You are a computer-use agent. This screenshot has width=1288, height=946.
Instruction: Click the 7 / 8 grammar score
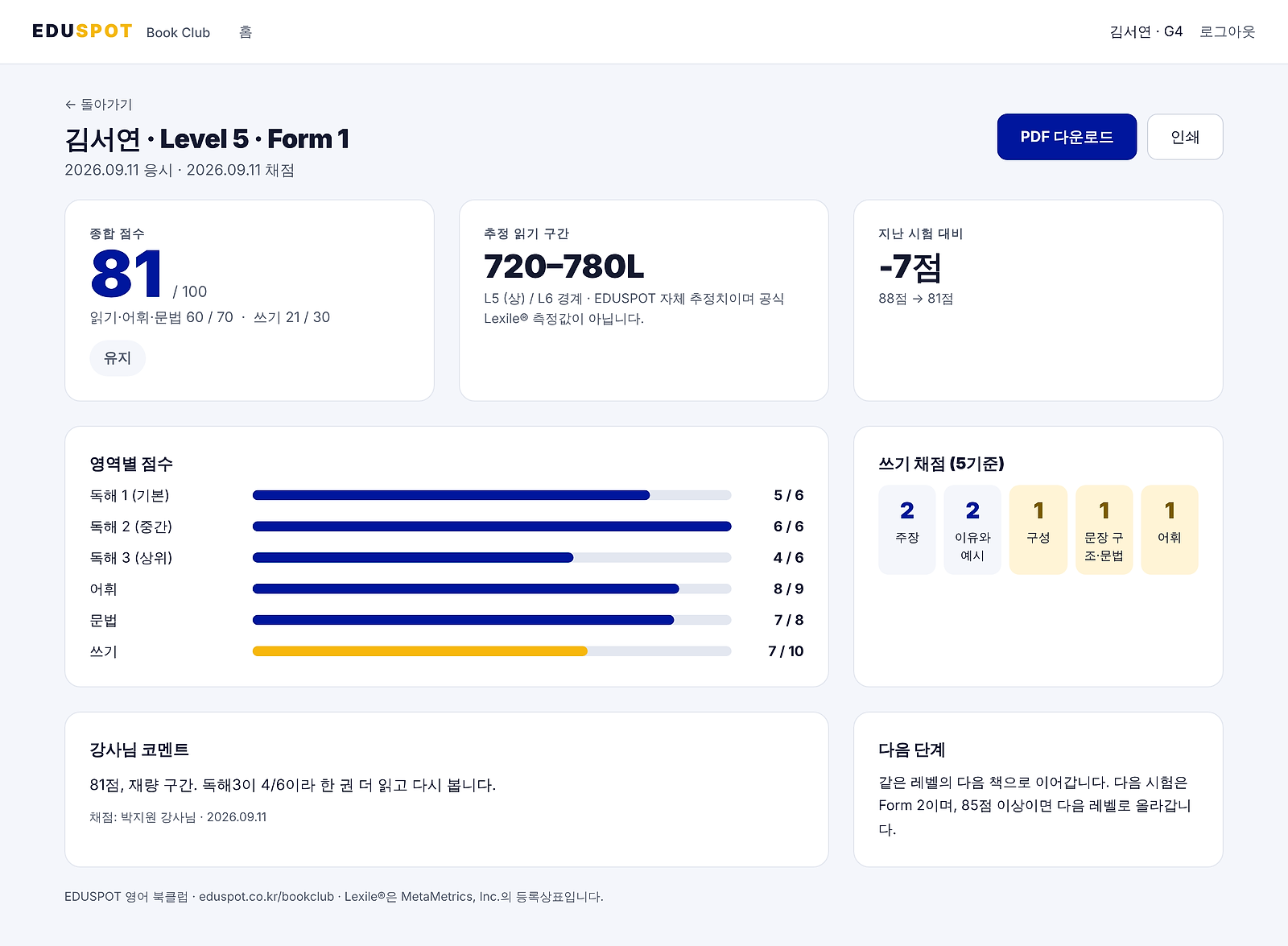[x=788, y=620]
